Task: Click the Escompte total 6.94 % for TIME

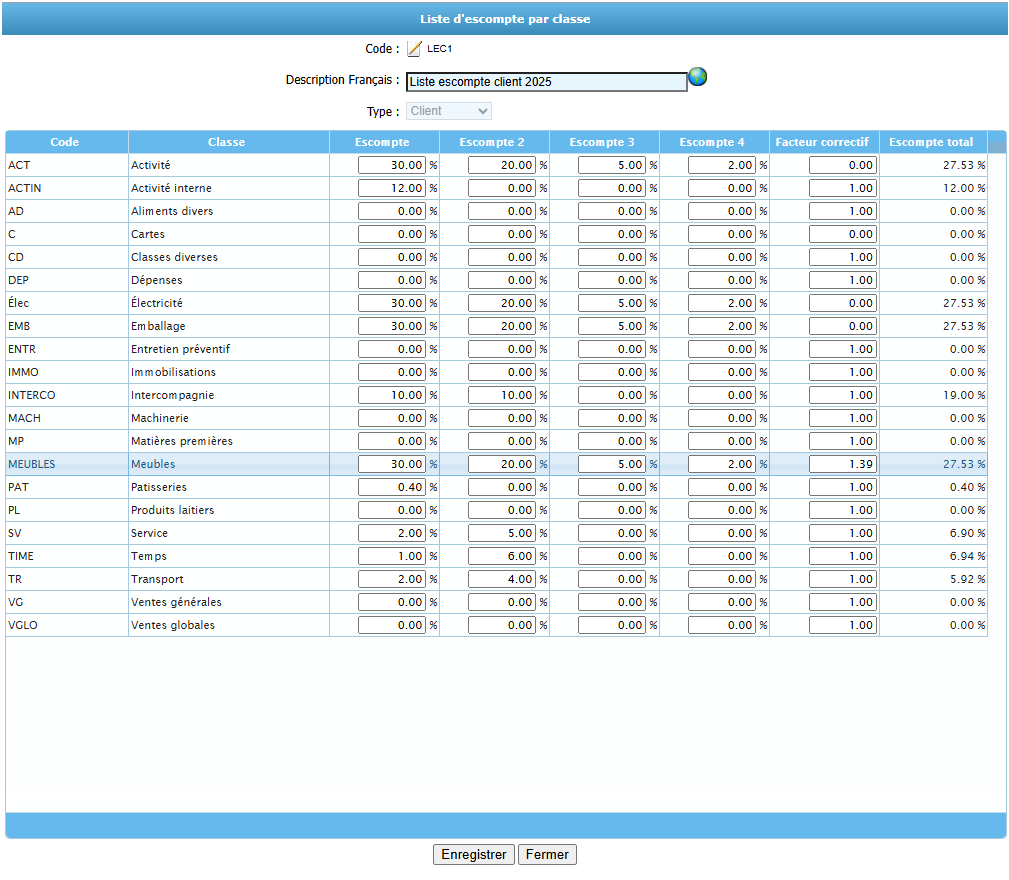Action: [x=967, y=556]
